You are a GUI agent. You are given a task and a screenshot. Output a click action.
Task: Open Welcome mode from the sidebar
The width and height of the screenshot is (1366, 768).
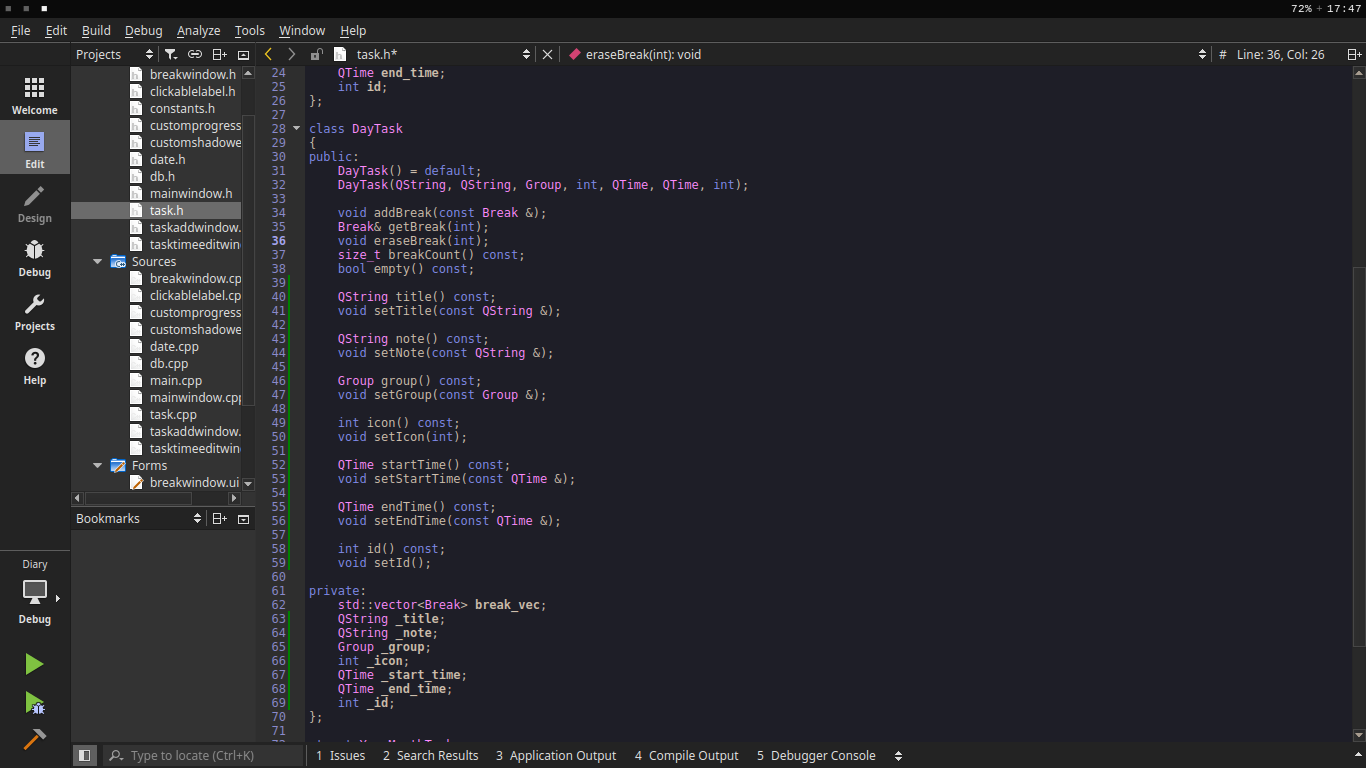click(34, 96)
